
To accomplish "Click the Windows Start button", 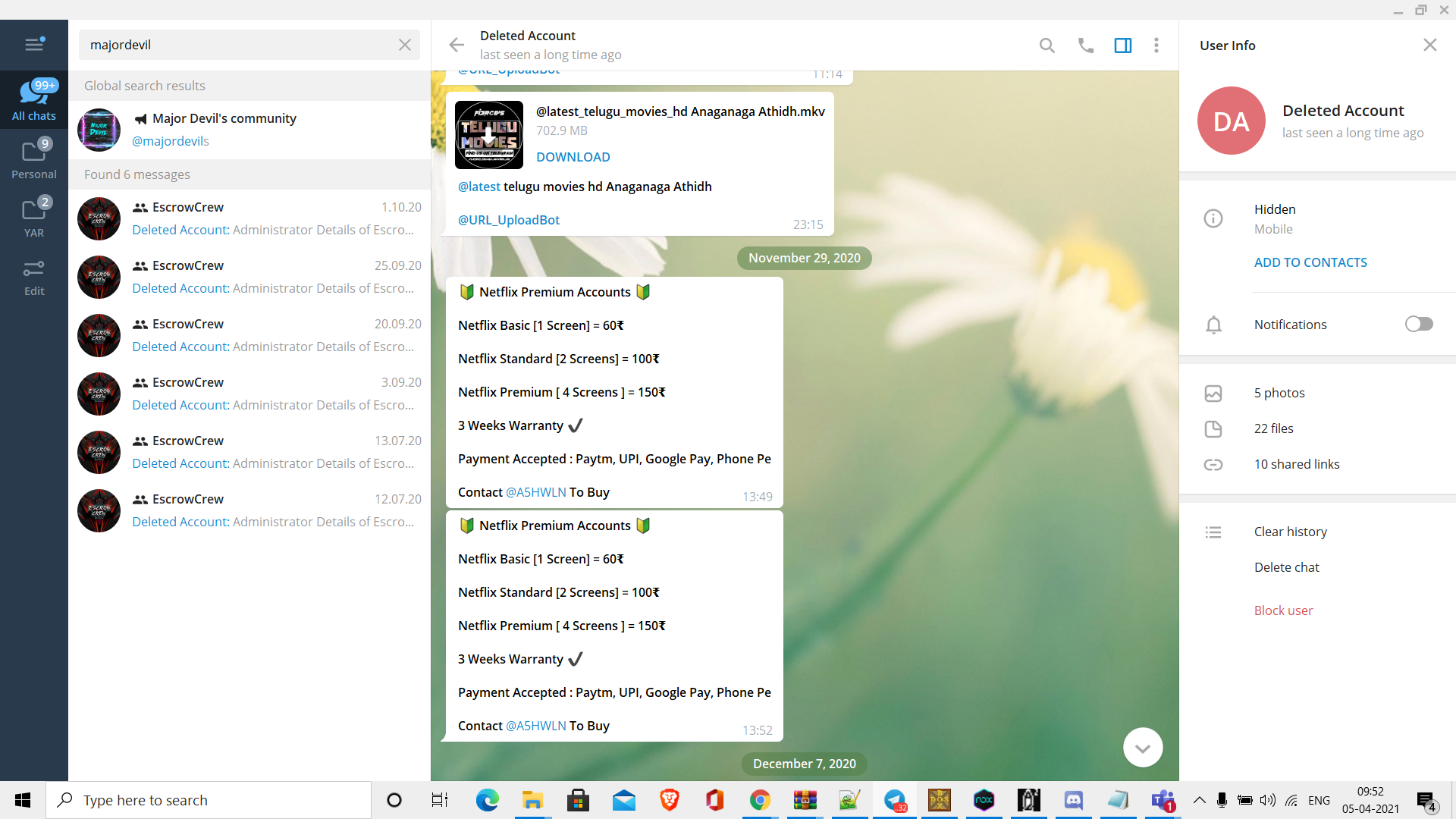I will tap(23, 800).
